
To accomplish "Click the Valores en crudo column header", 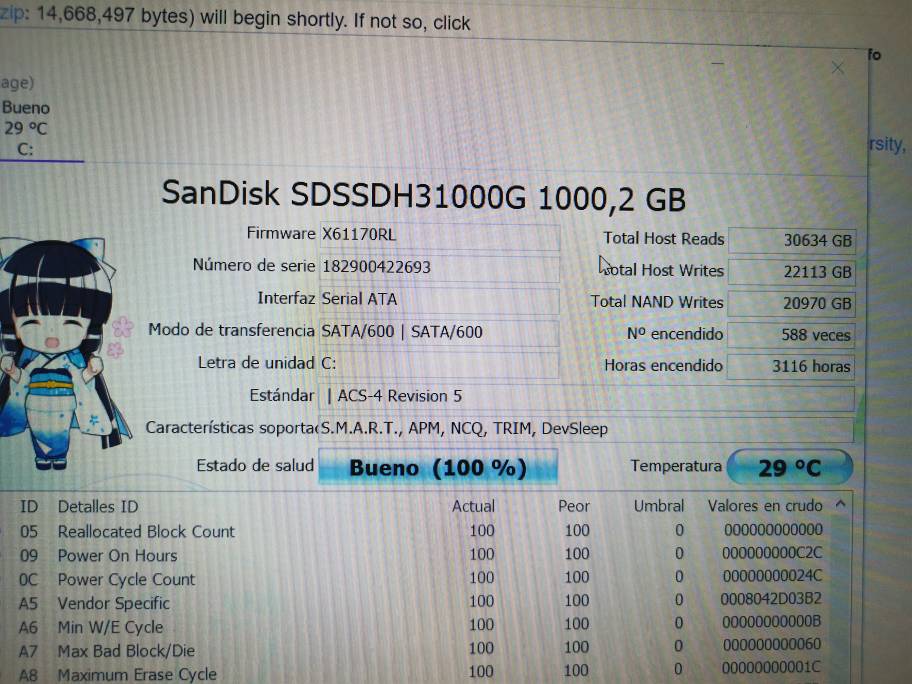I will [x=765, y=506].
